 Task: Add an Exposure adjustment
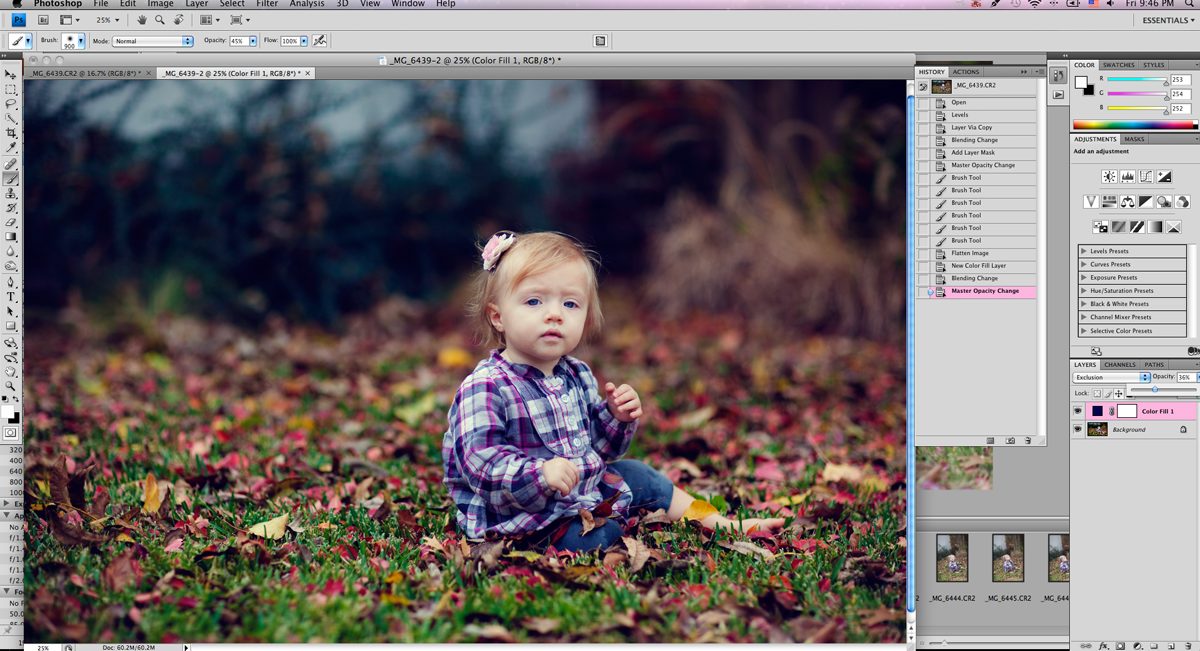pos(1164,176)
